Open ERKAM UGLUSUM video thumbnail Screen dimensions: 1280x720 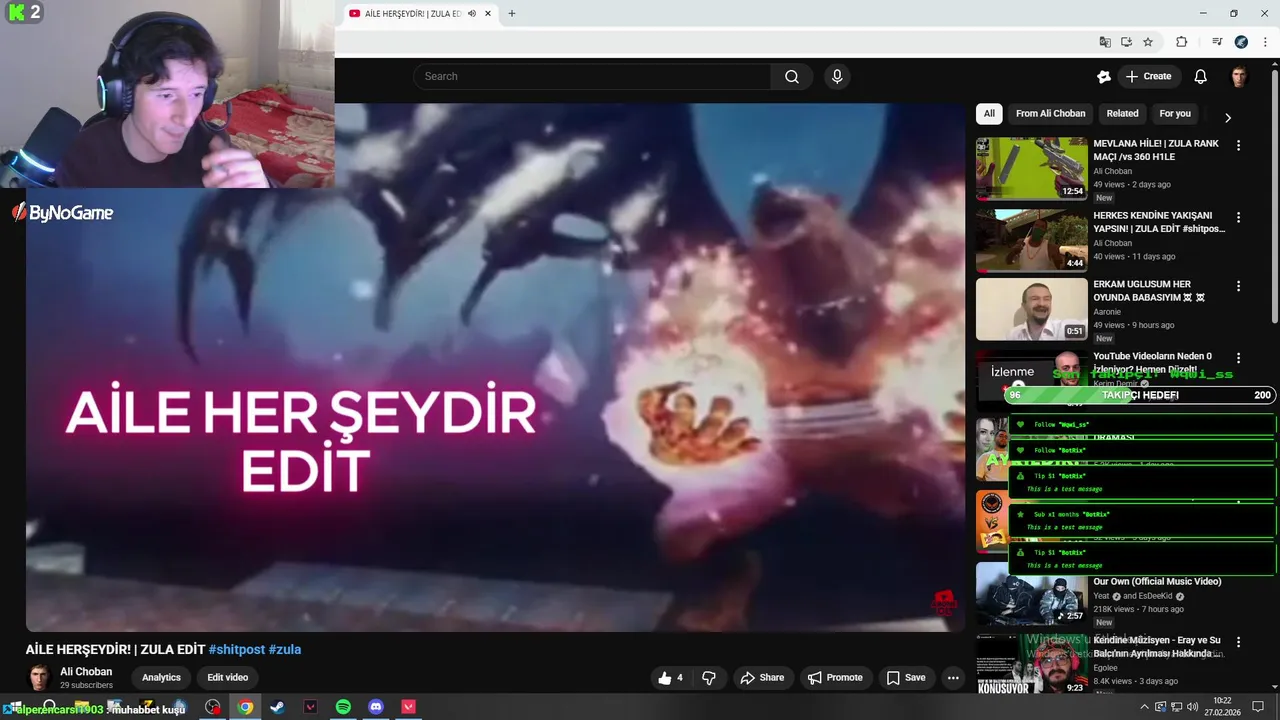point(1032,310)
